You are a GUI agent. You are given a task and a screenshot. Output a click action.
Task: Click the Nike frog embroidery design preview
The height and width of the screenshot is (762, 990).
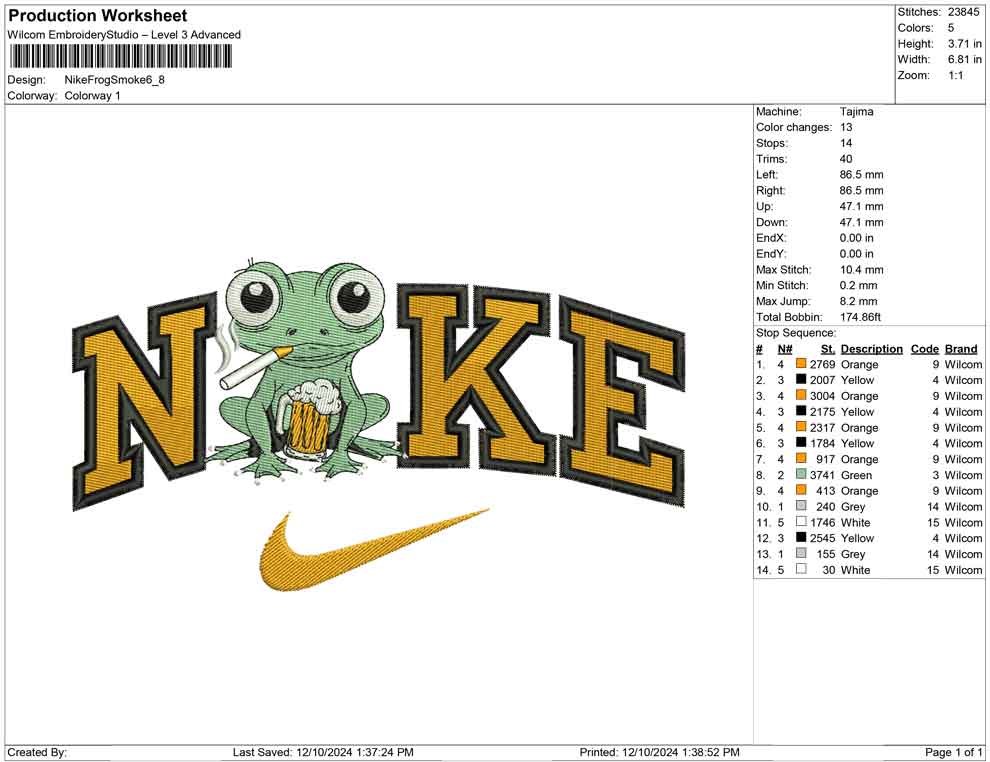(x=379, y=424)
